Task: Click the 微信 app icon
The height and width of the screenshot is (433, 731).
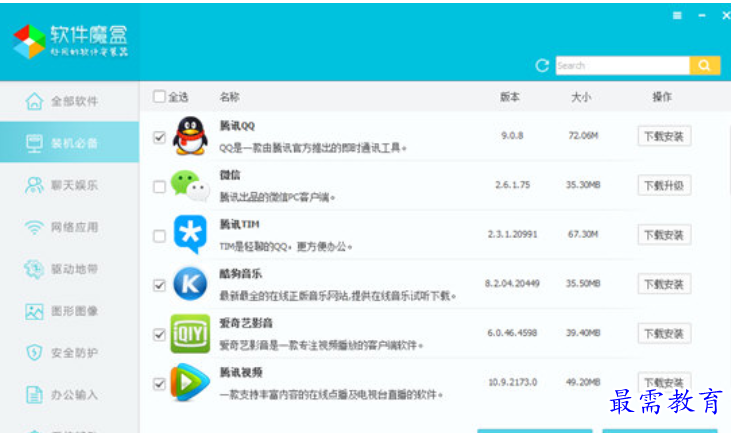Action: 190,186
